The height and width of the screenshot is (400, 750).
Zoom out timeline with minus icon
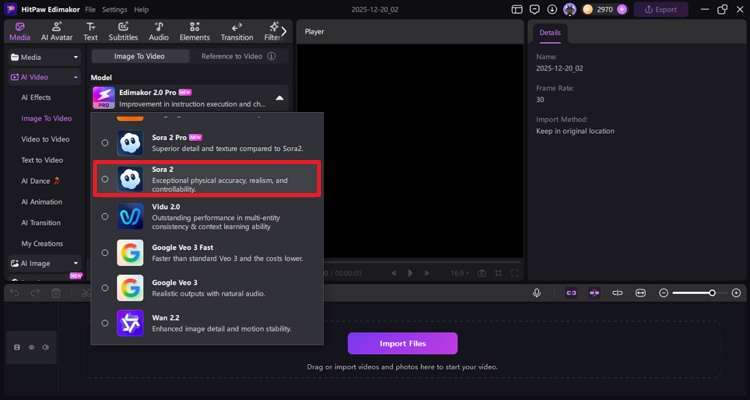point(663,293)
